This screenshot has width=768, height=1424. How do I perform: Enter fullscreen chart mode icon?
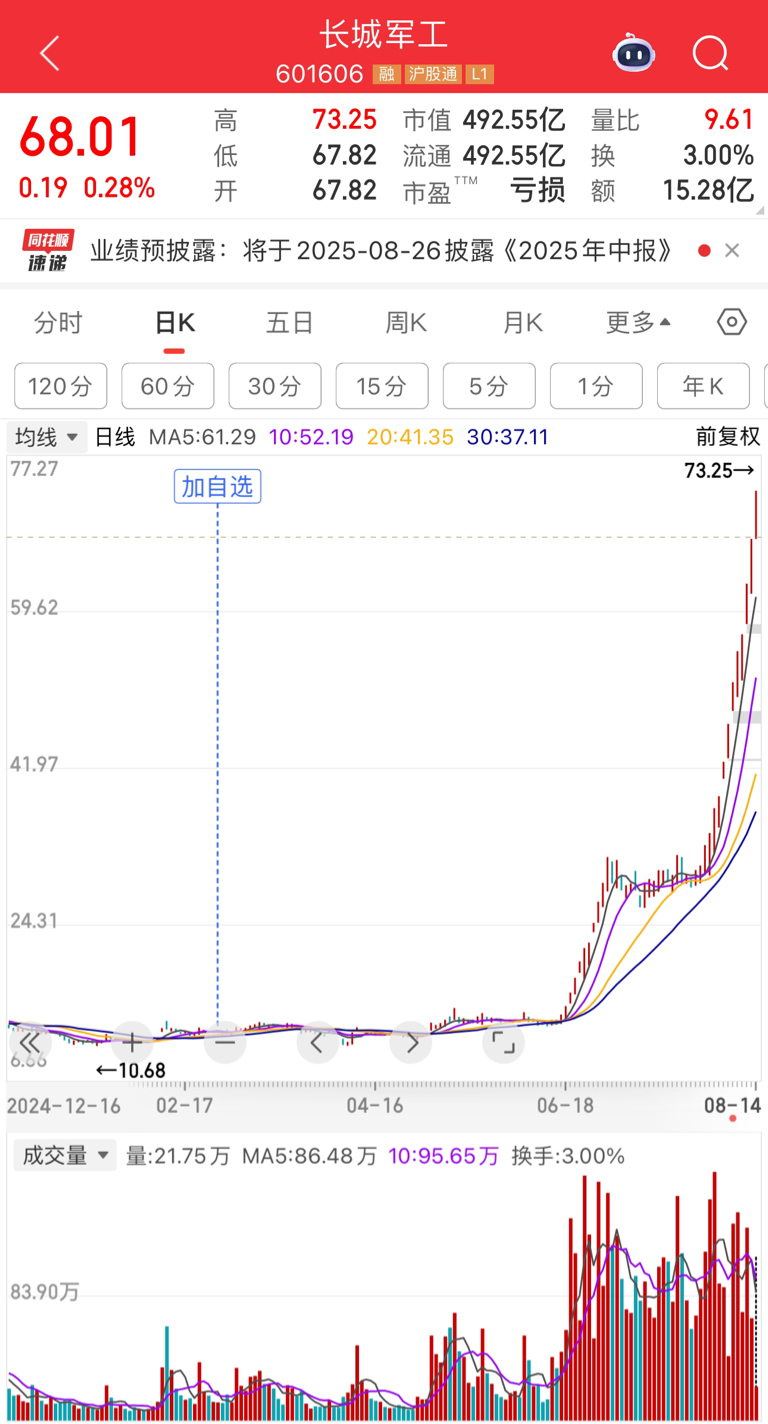click(x=504, y=1043)
